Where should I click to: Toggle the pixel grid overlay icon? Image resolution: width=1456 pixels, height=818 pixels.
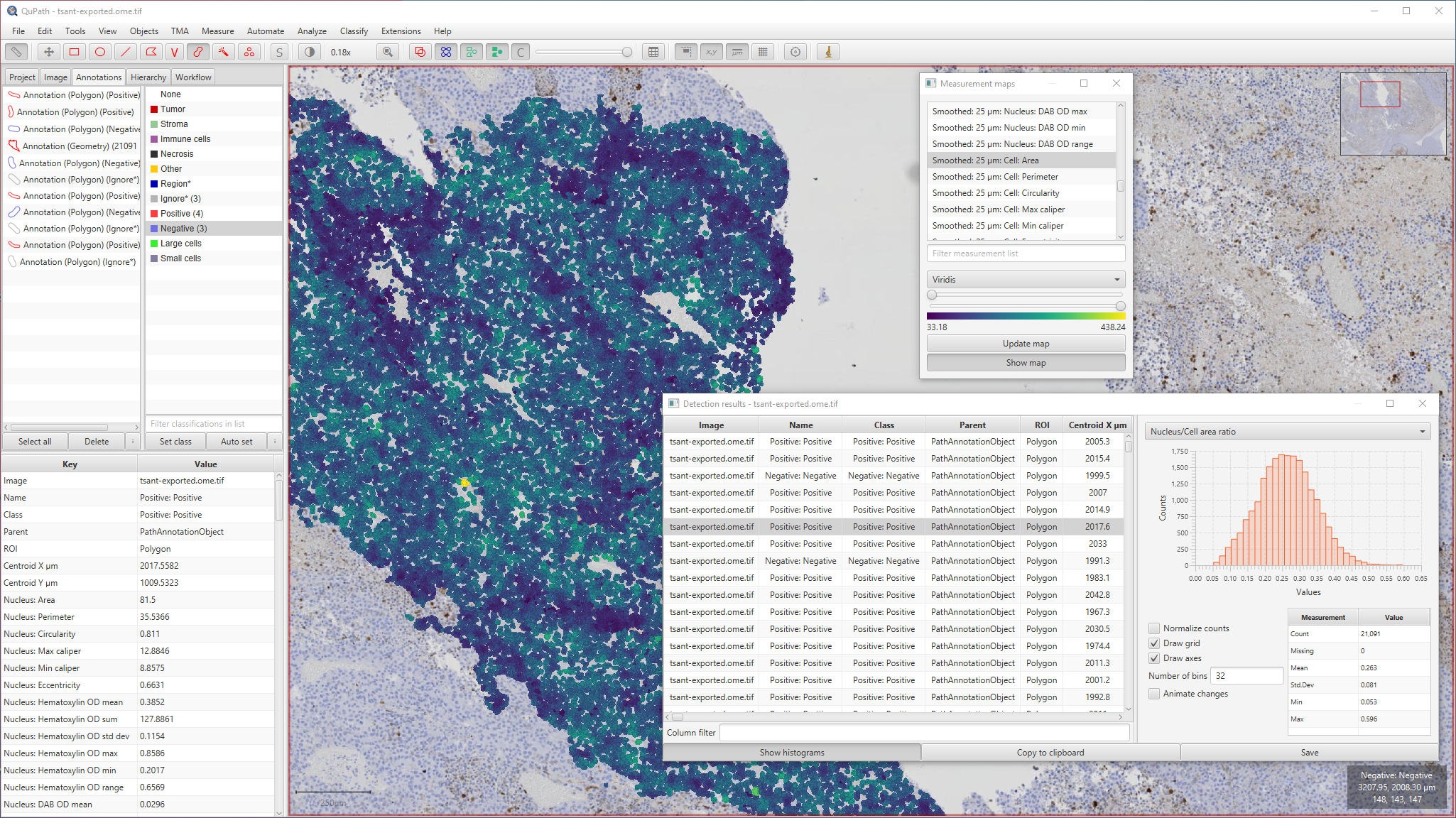click(763, 52)
